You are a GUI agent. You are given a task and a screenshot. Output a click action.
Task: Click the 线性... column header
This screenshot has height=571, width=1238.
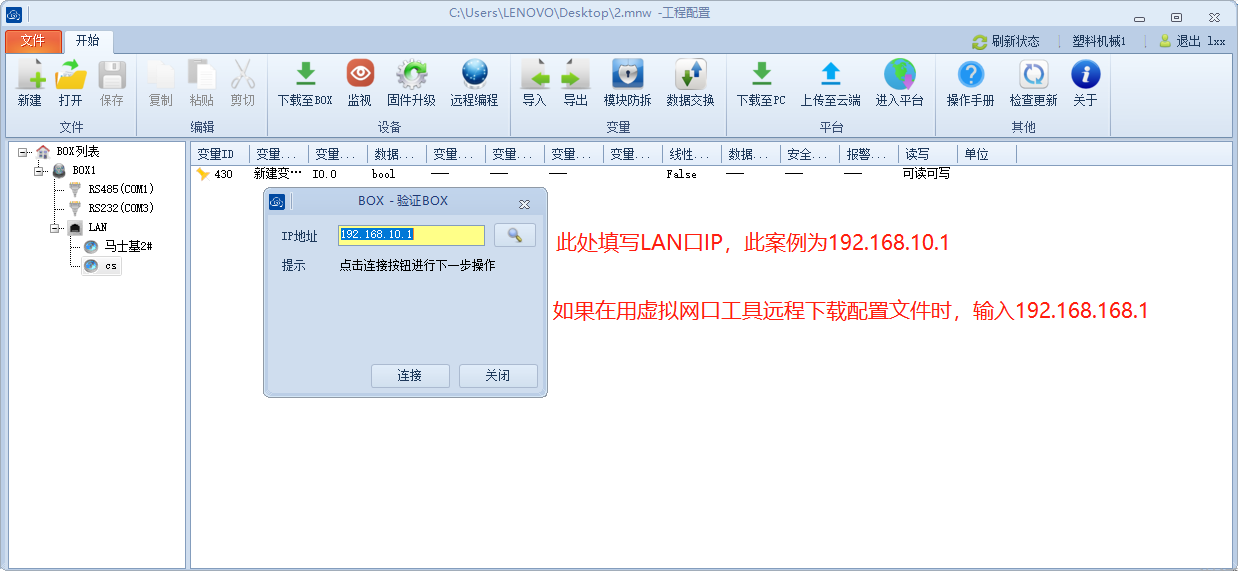point(692,154)
